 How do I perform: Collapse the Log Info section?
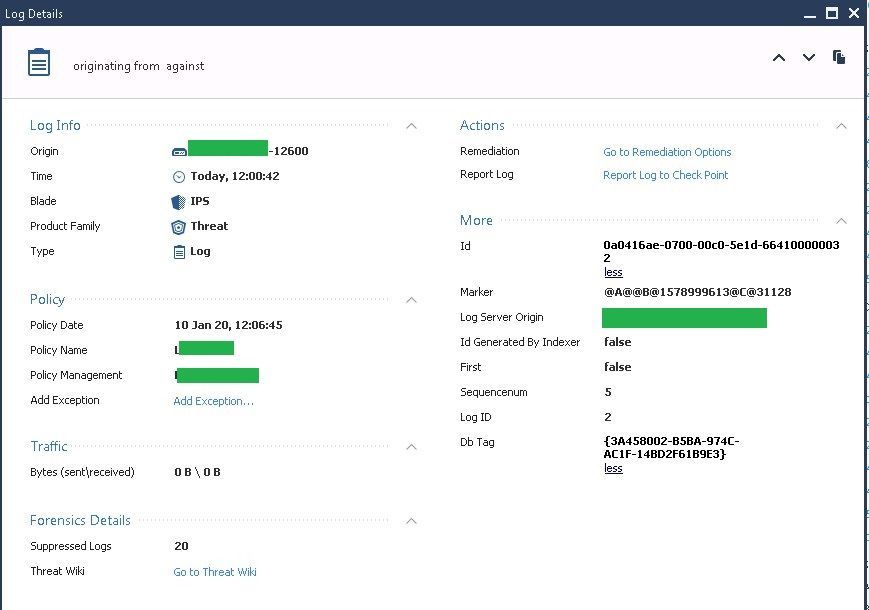(x=410, y=126)
